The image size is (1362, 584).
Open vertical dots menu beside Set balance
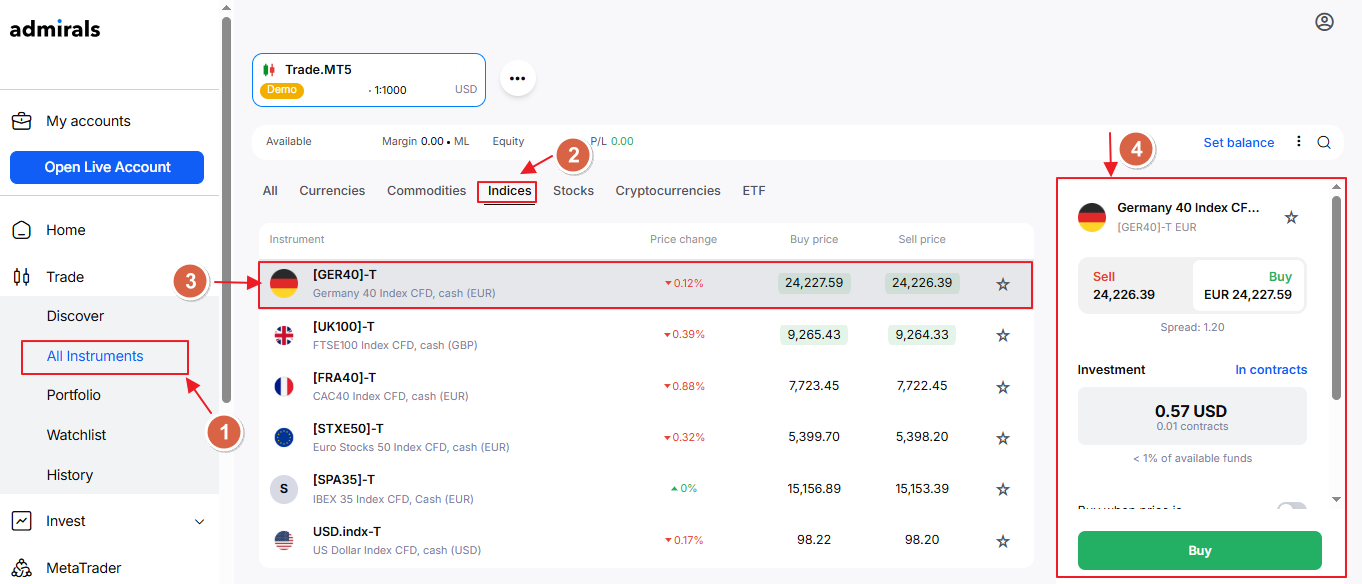tap(1299, 142)
